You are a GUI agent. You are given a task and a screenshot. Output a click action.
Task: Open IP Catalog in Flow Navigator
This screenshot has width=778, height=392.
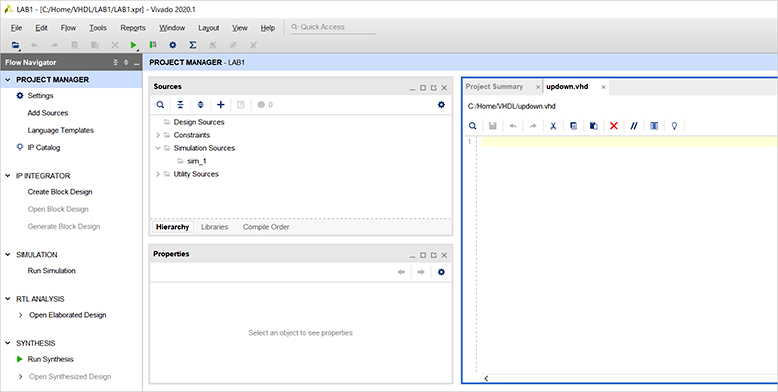tap(44, 147)
